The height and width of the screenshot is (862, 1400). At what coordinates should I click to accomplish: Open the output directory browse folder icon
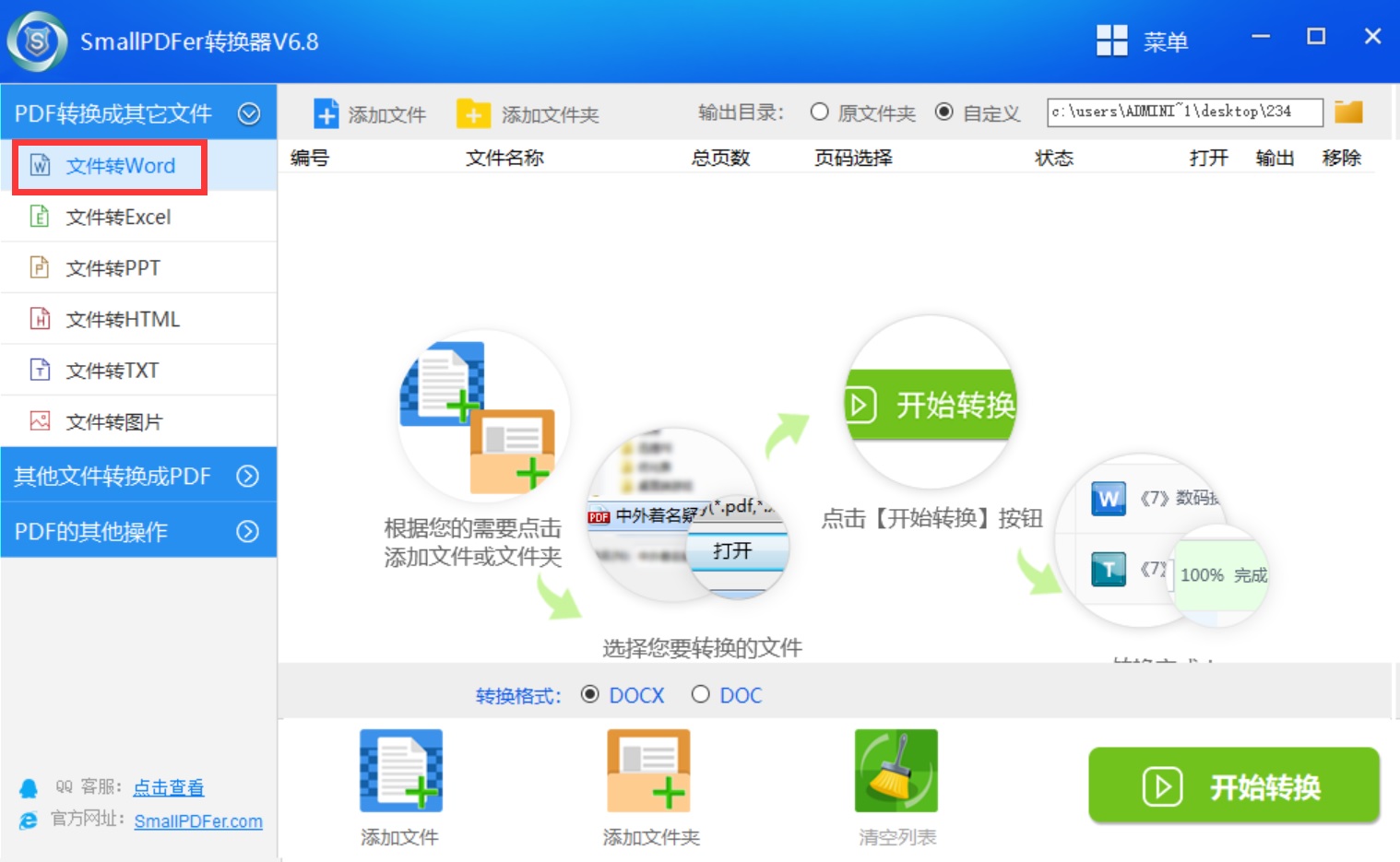1348,112
